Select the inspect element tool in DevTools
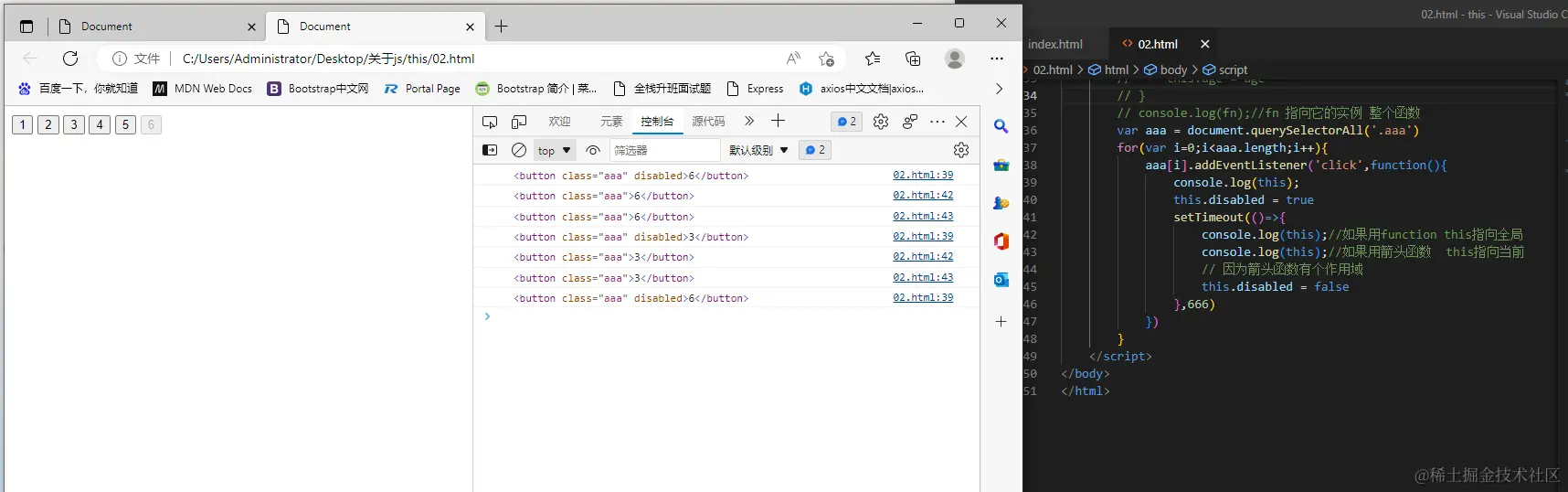Viewport: 1568px width, 492px height. [490, 122]
